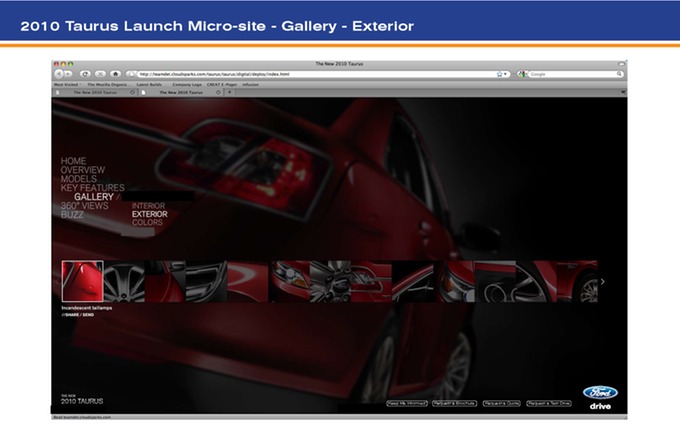Select the last thumbnail showing front wheel
The image size is (680, 439).
577,281
